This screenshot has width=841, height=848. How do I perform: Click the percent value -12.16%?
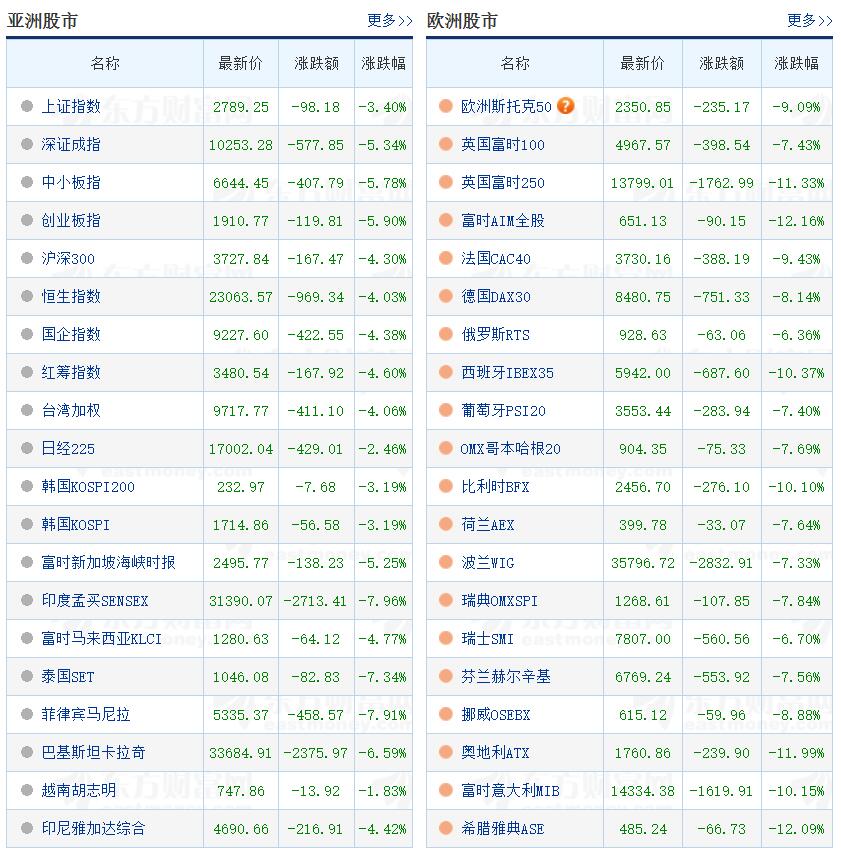tap(796, 221)
